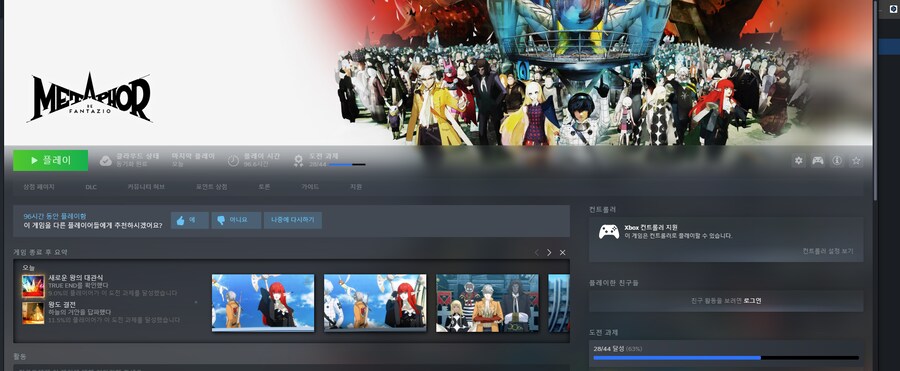Click the 마지막 플레이 label
The image size is (900, 371).
193,156
